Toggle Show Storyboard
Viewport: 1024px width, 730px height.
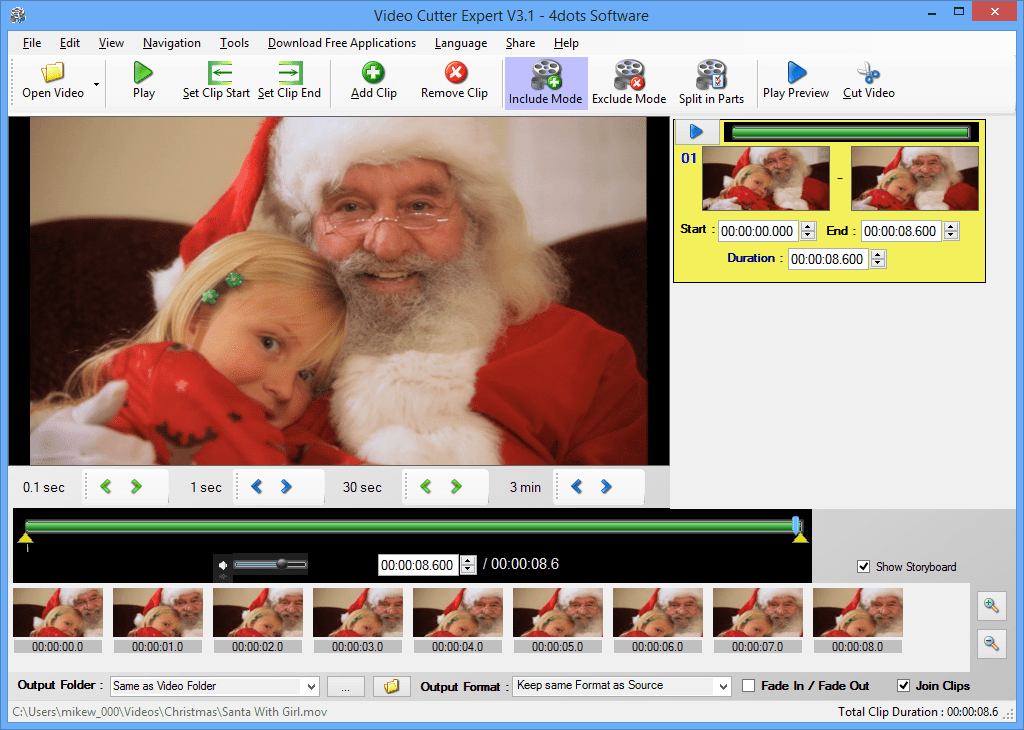point(863,567)
